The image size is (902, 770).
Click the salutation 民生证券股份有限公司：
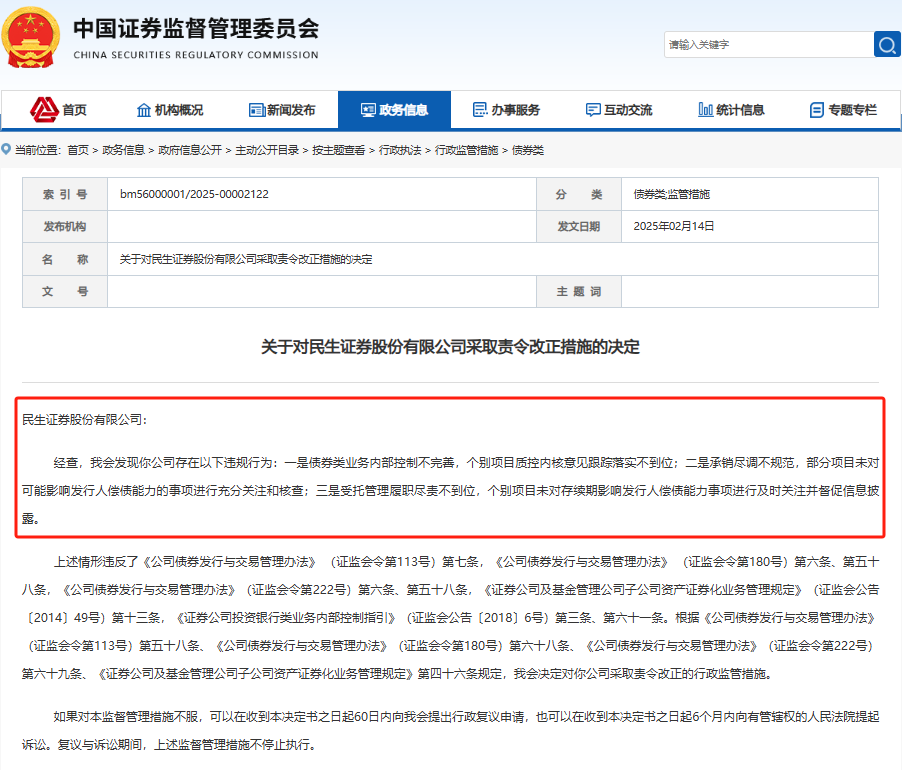[85, 420]
